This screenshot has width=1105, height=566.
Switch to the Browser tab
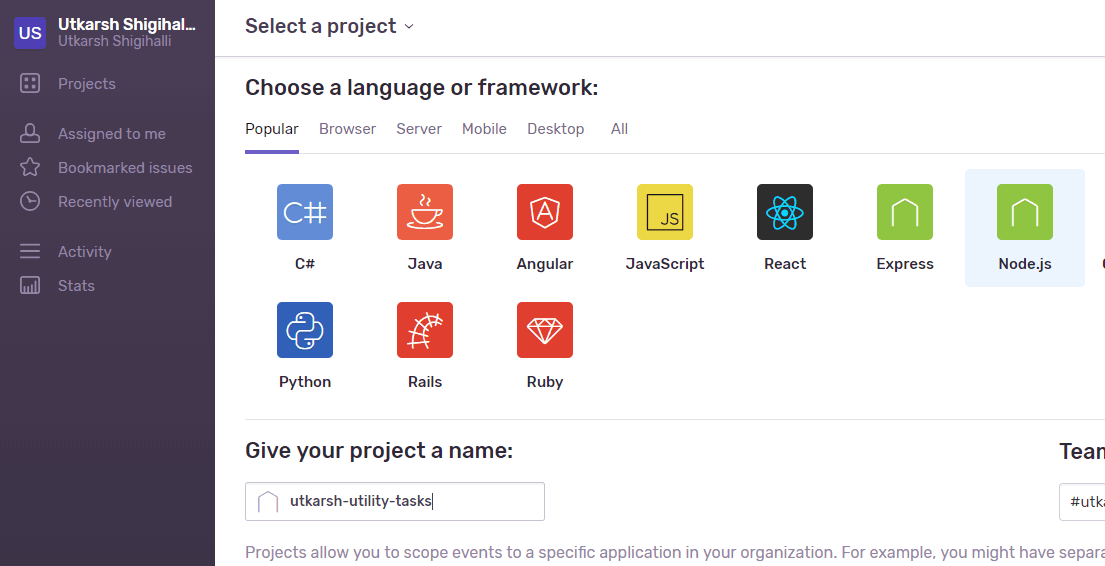coord(347,129)
